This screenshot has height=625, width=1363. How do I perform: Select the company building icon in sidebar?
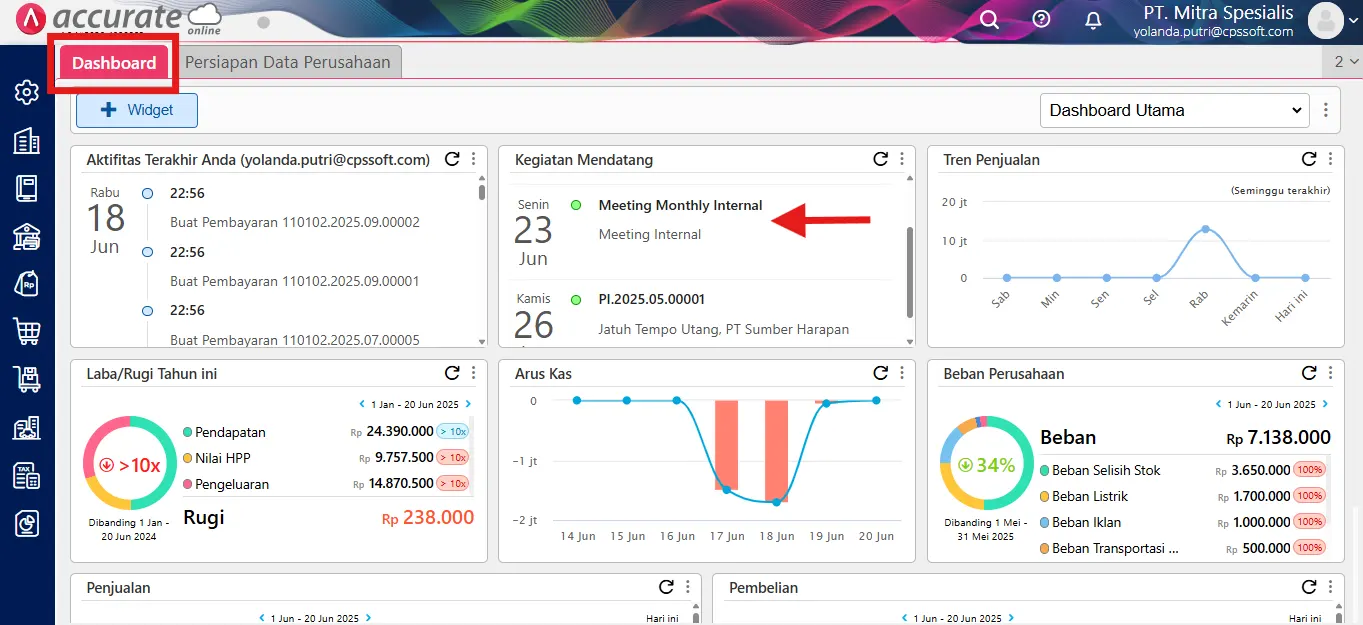[26, 140]
